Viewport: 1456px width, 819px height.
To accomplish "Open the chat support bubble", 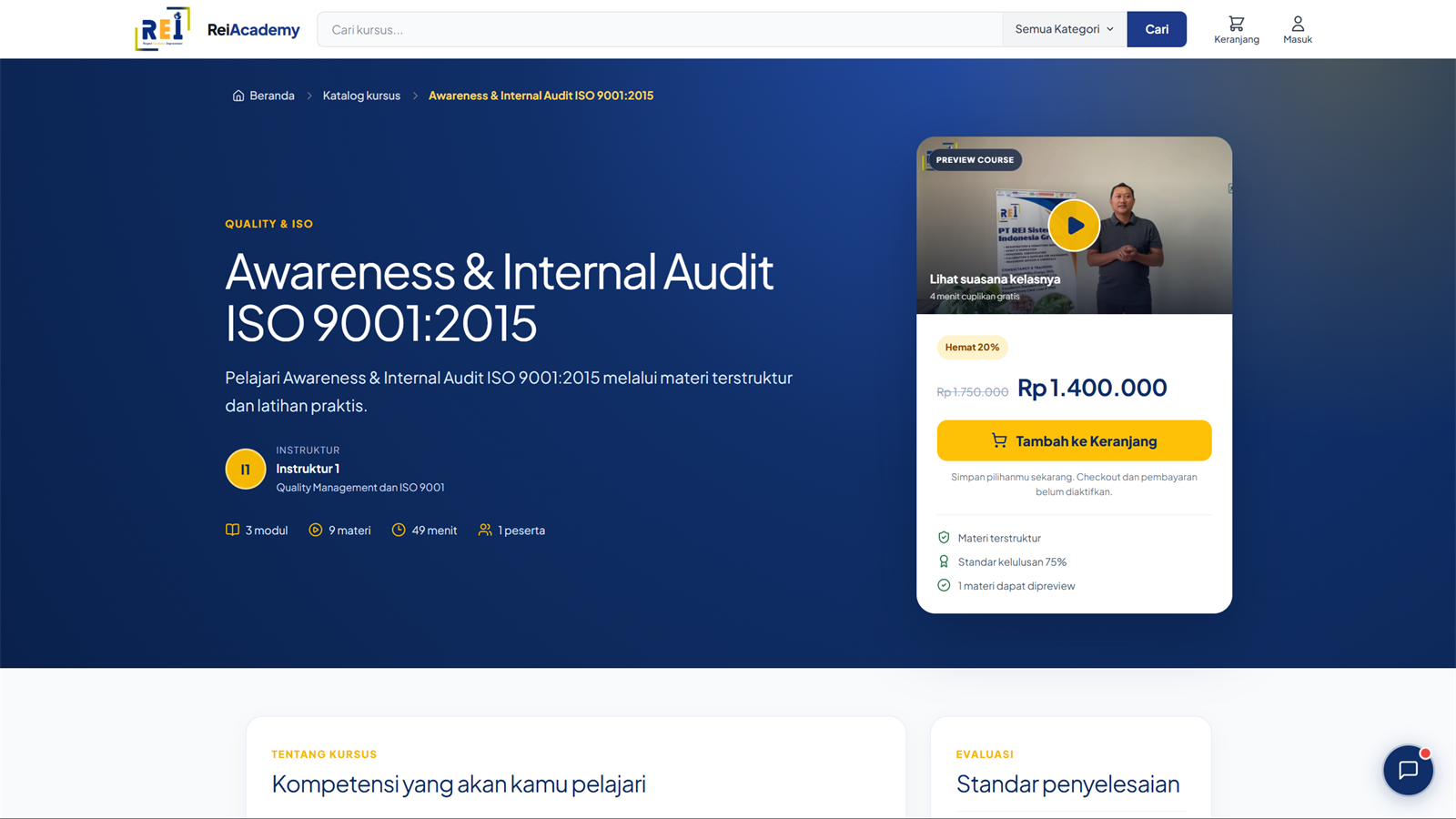I will [x=1408, y=770].
